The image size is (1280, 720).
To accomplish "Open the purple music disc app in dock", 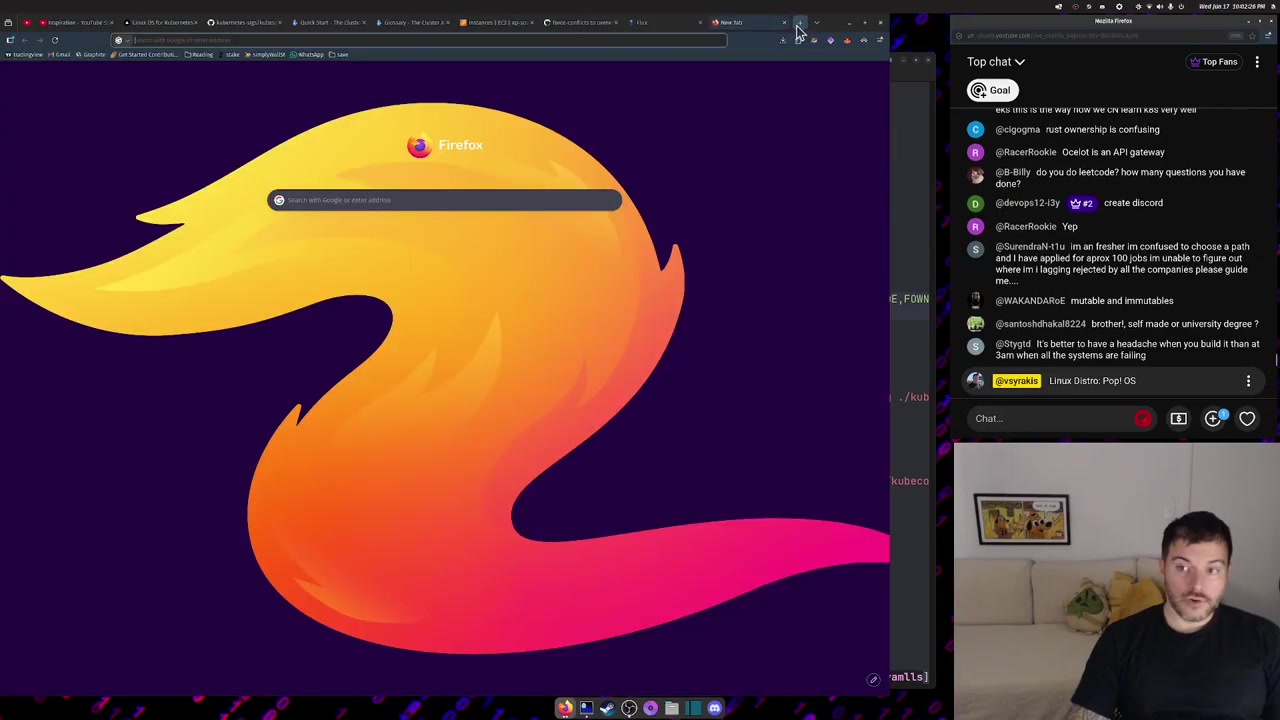I will click(650, 708).
